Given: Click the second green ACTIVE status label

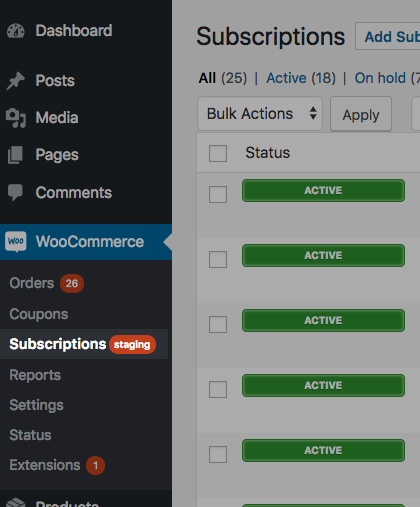Looking at the screenshot, I should coord(323,256).
